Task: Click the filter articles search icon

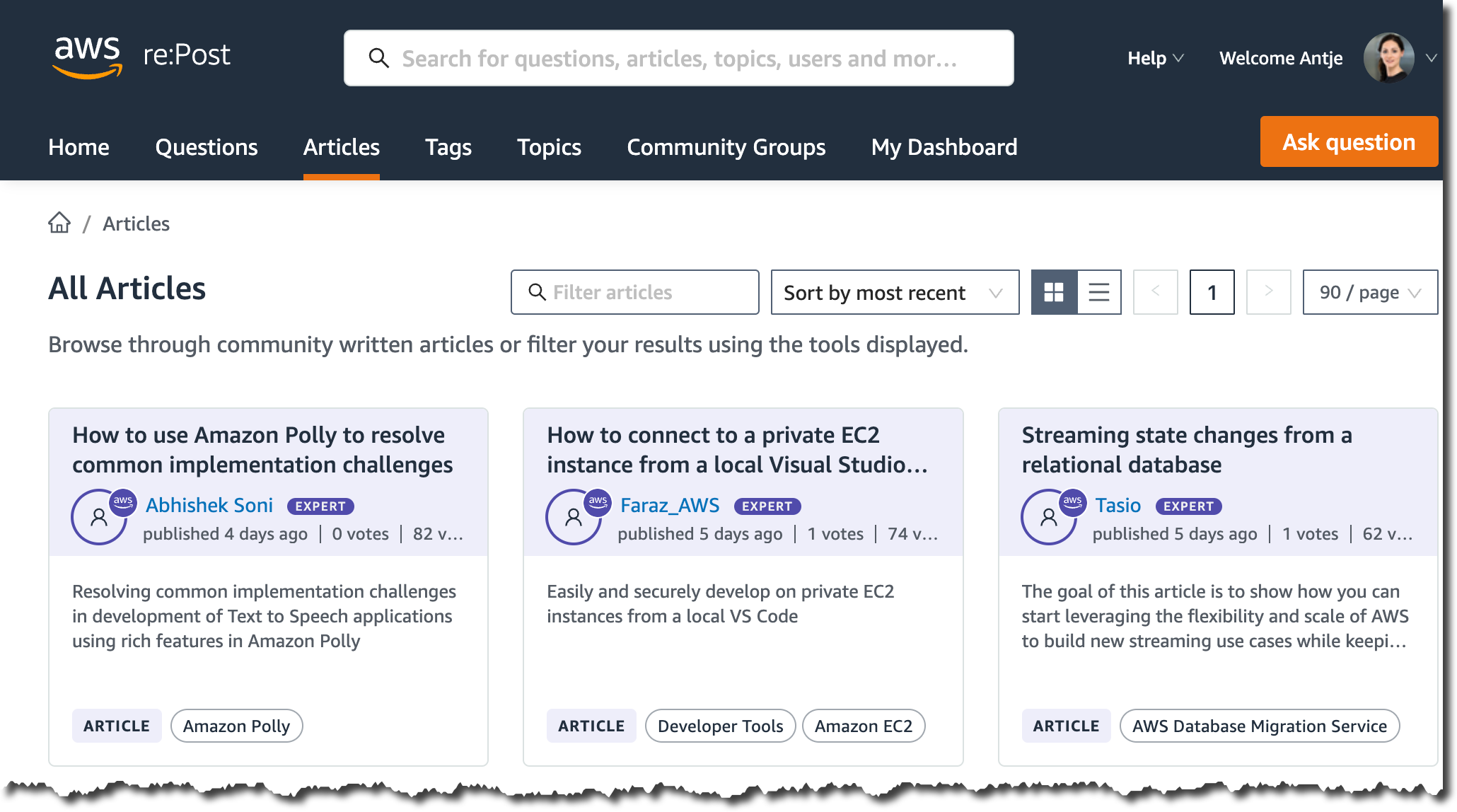Action: [536, 292]
